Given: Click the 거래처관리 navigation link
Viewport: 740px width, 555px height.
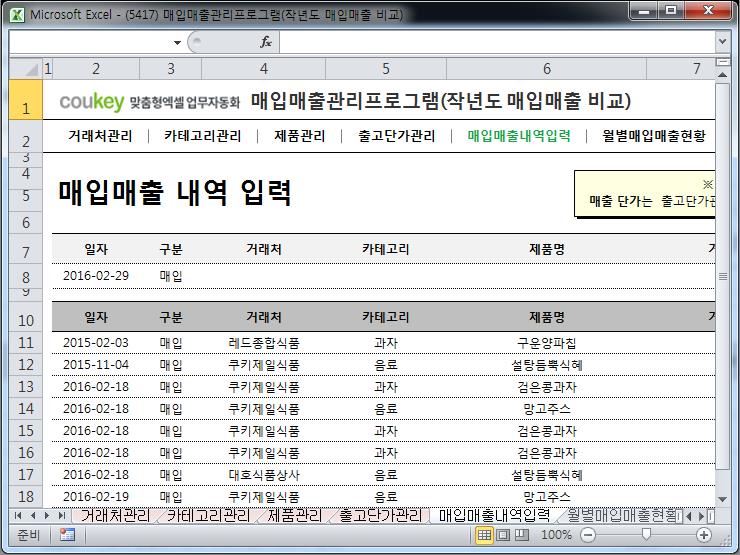Looking at the screenshot, I should coord(100,136).
